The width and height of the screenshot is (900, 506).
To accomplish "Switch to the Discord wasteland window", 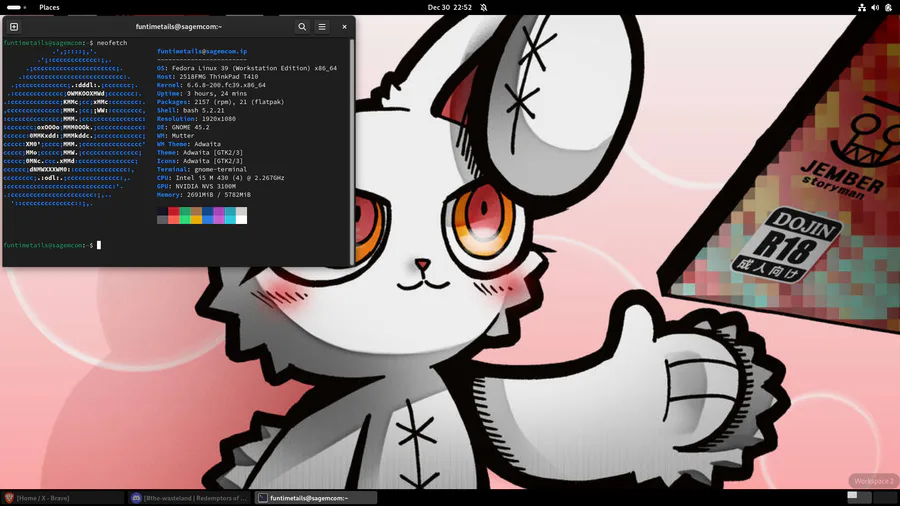I will tap(189, 498).
